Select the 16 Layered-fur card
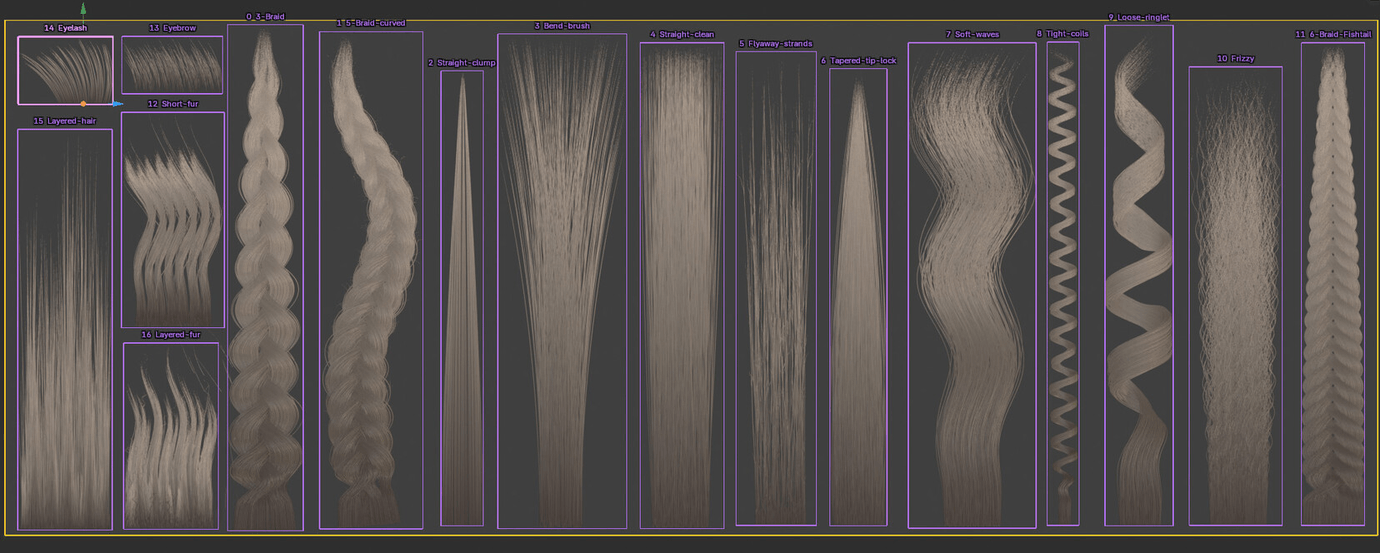The width and height of the screenshot is (1380, 553). point(171,435)
